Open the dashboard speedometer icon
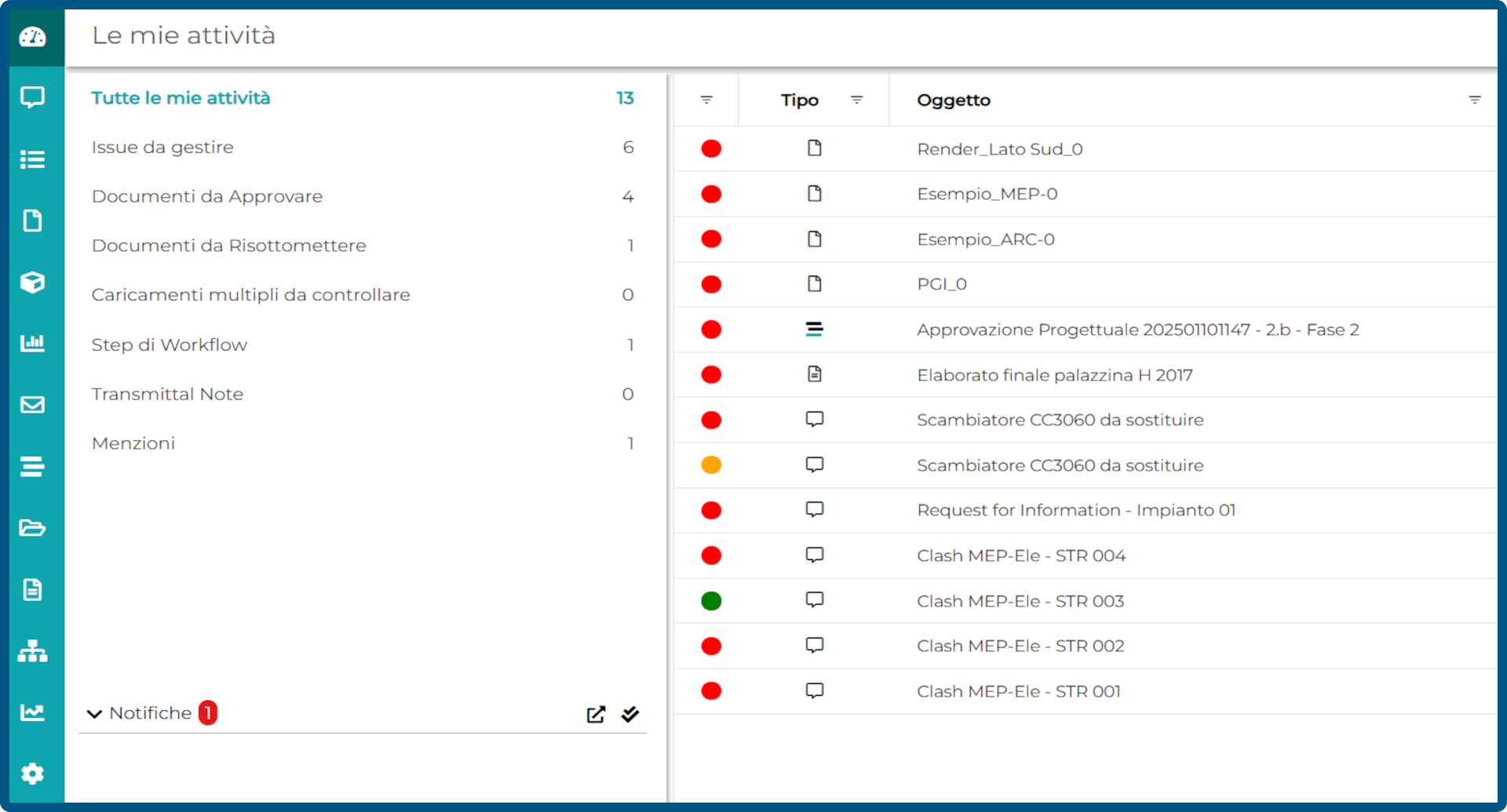 (x=32, y=37)
